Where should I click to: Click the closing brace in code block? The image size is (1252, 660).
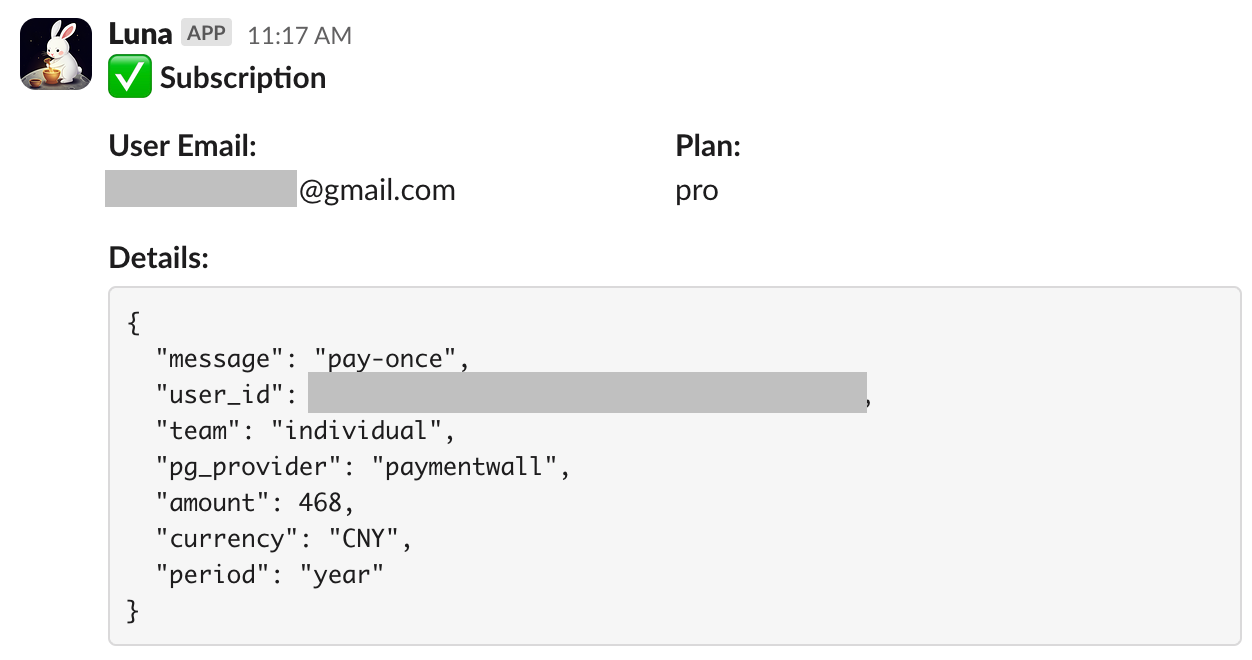(134, 611)
